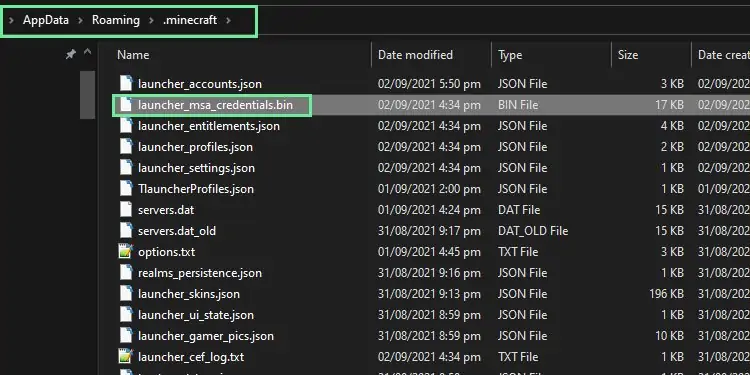Click the 2 KB size cell

point(672,147)
